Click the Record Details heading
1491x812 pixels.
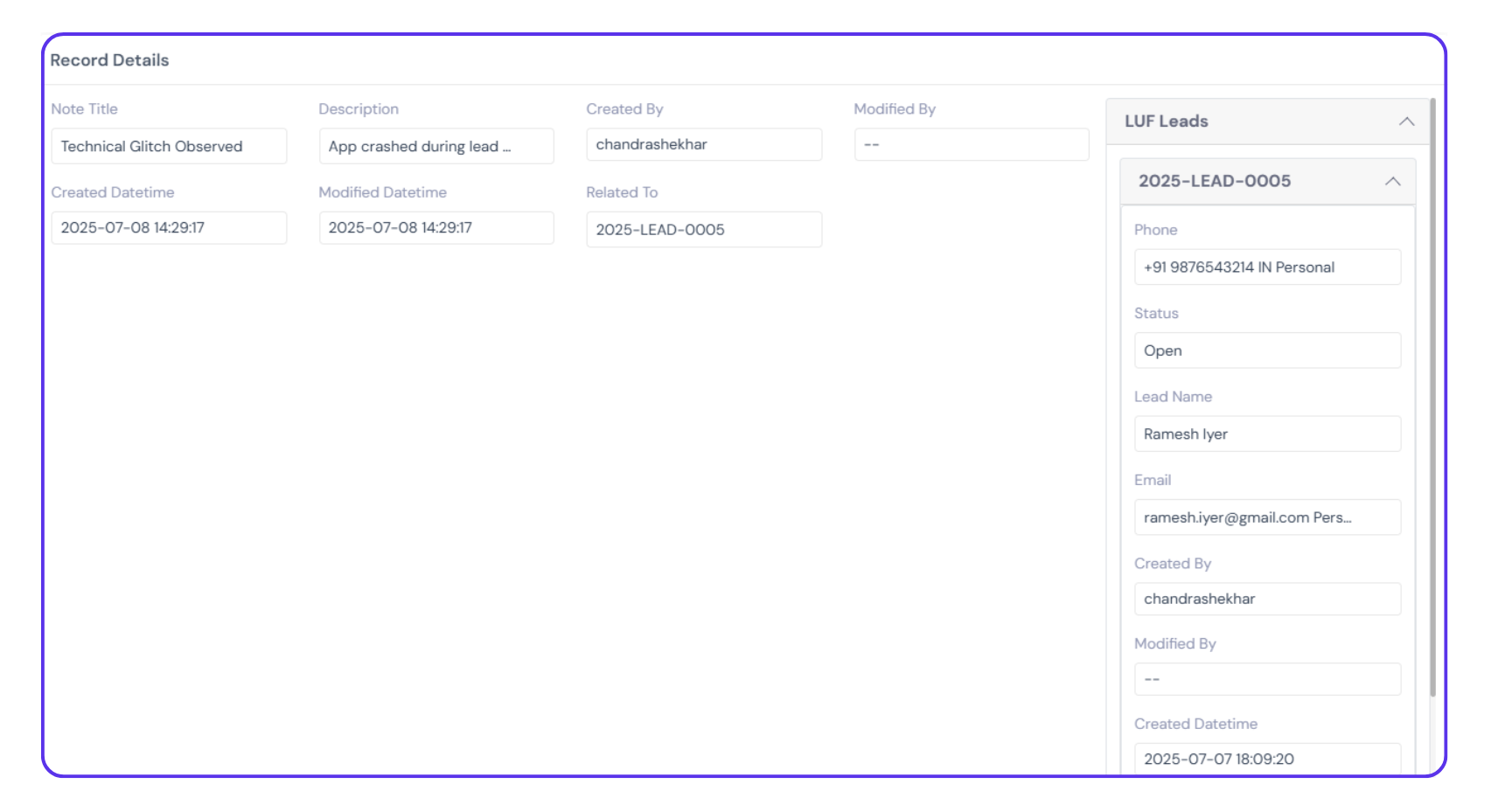click(x=109, y=60)
